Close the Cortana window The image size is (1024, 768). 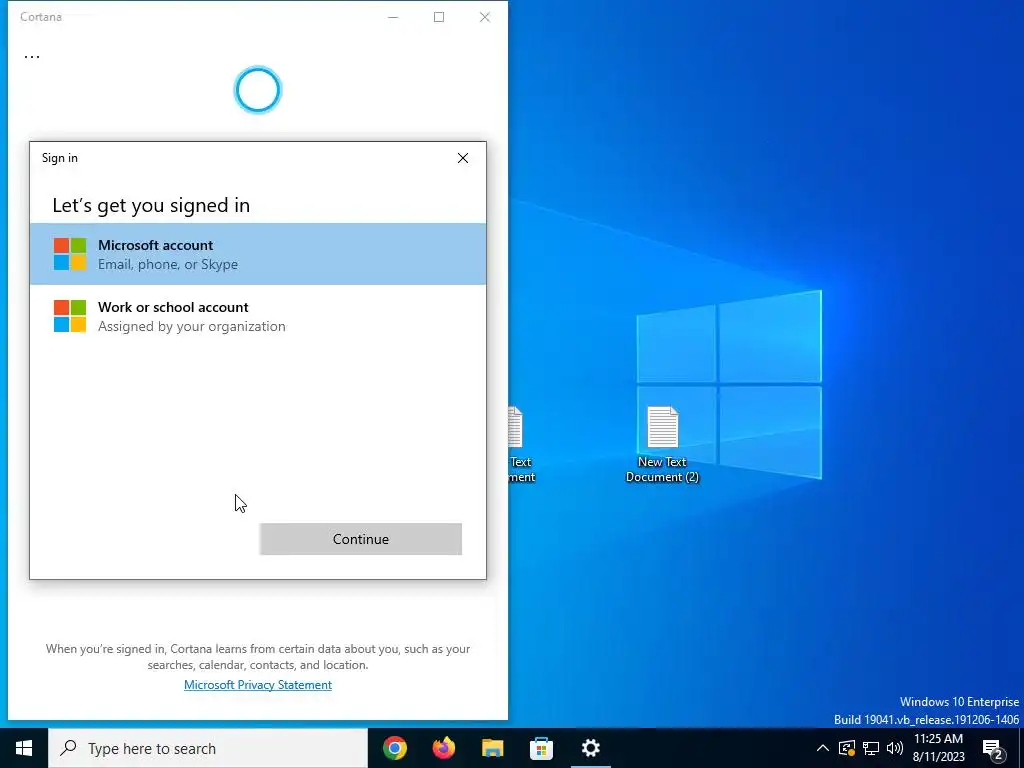tap(485, 17)
